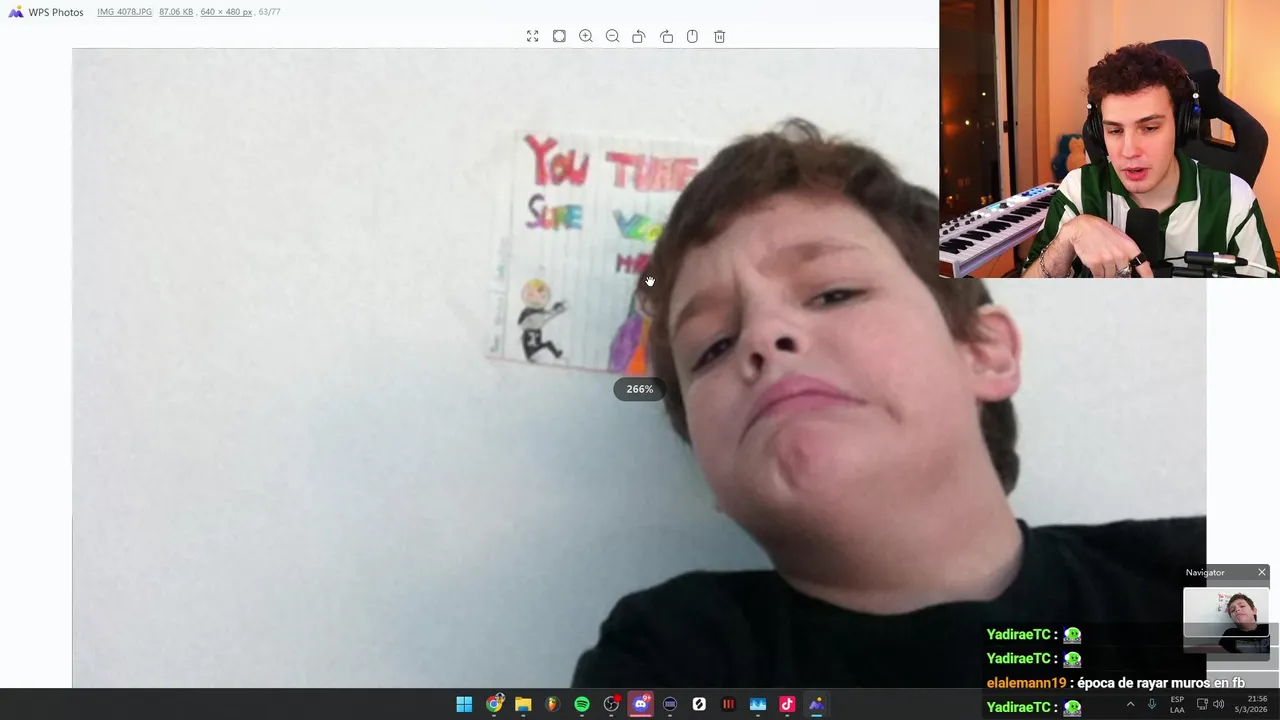
Task: Open network settings tray icon
Action: point(1203,704)
